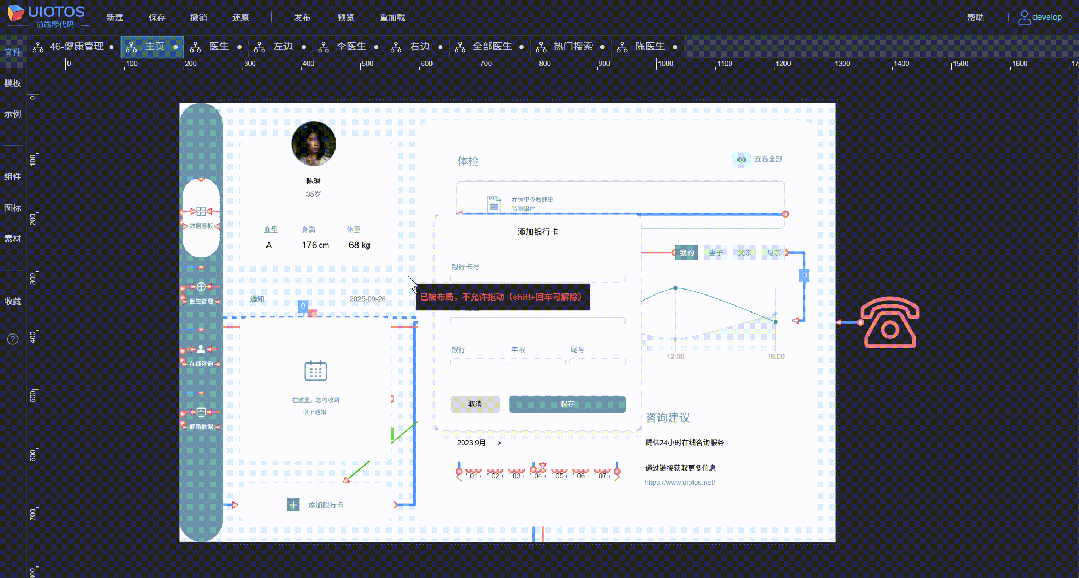Open the 收藏 sidebar panel

[12, 301]
